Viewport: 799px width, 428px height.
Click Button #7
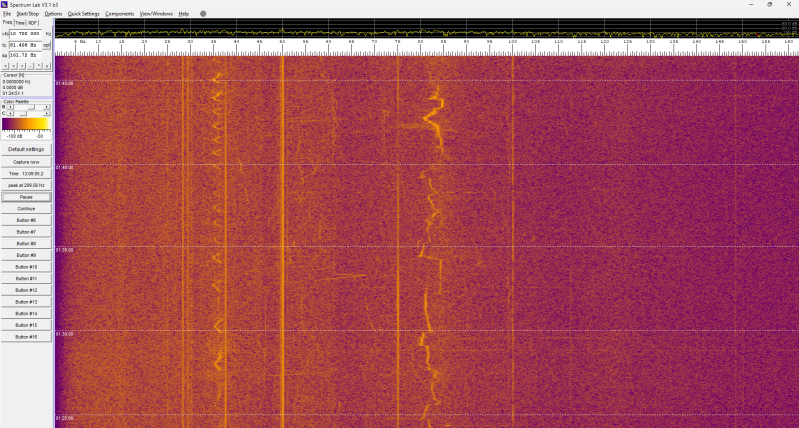[x=26, y=232]
